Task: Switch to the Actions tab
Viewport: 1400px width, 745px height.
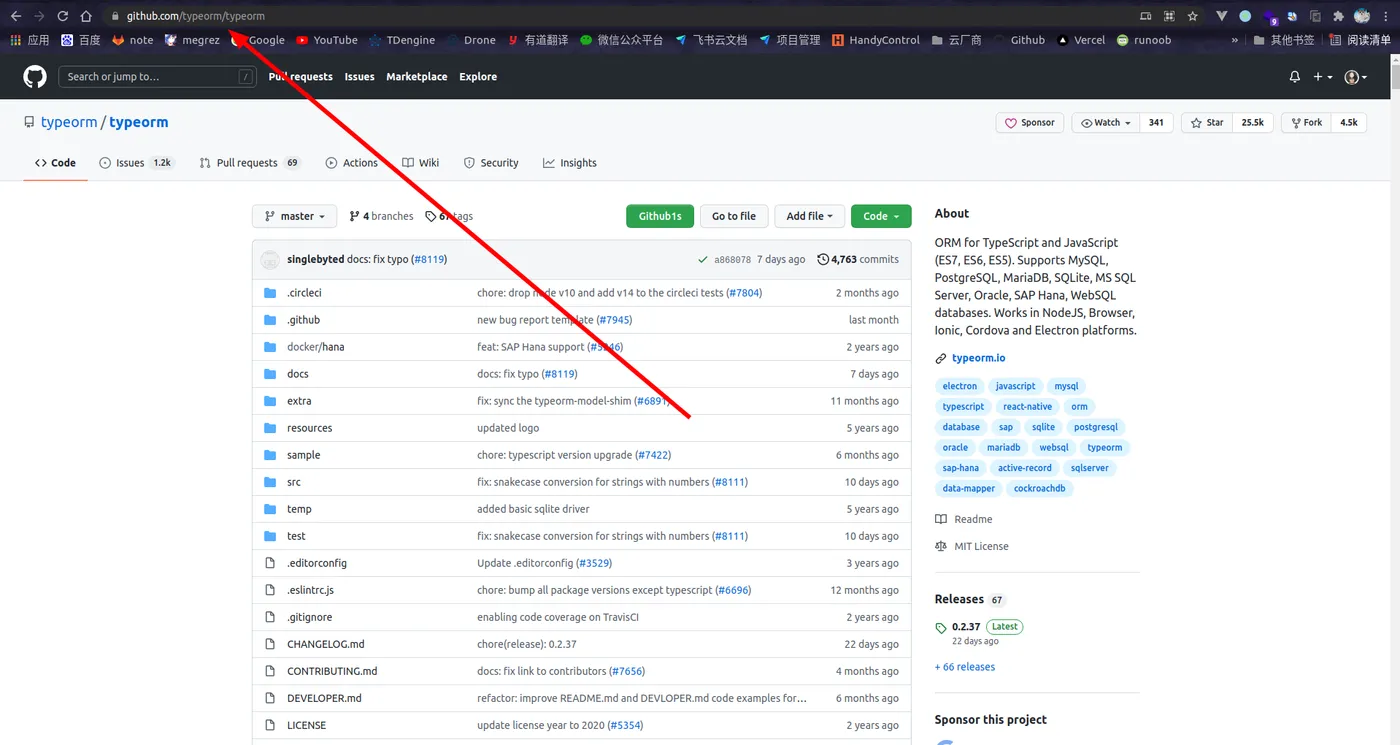Action: point(352,163)
